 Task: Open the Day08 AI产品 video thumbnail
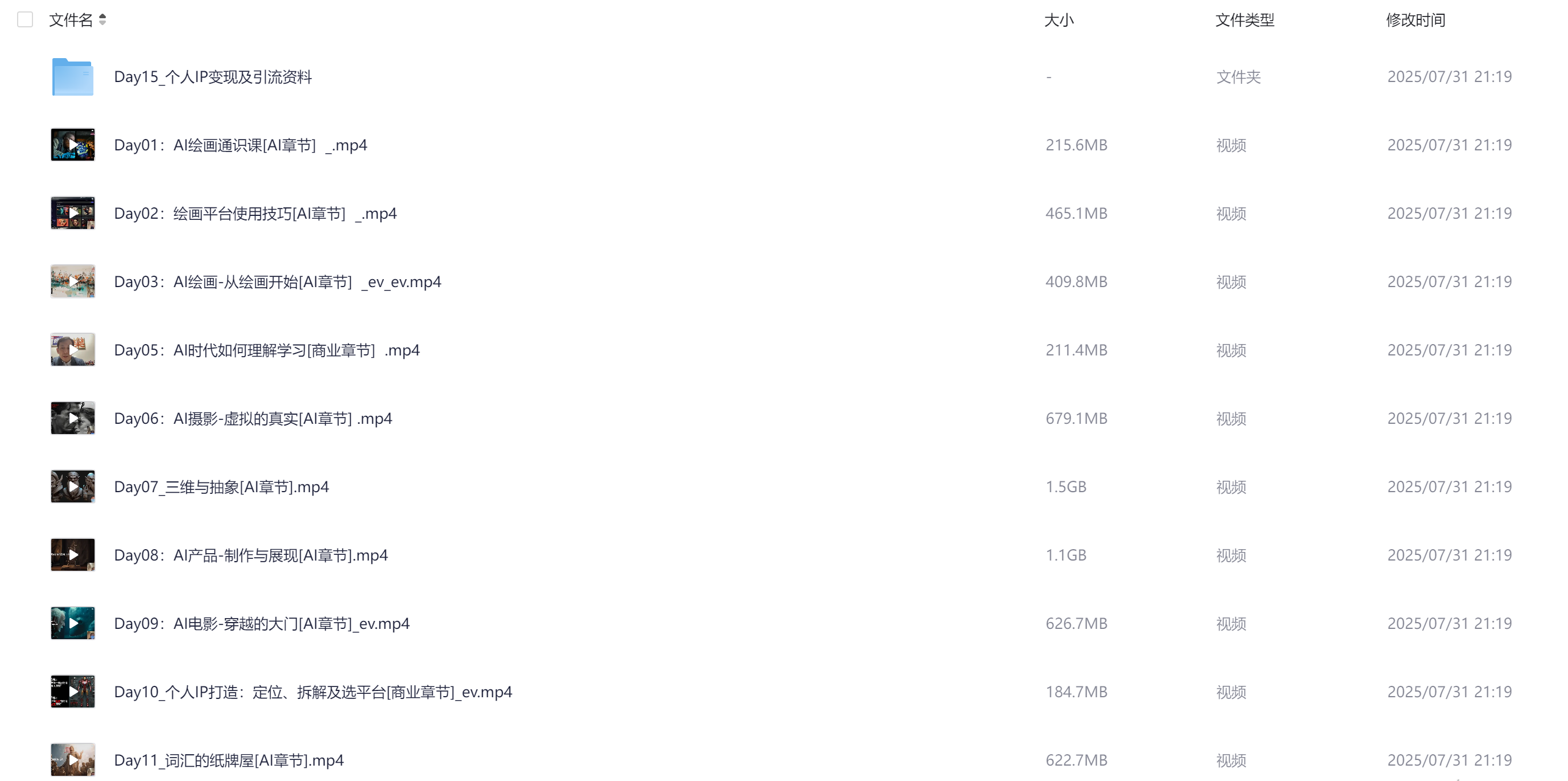(x=72, y=554)
